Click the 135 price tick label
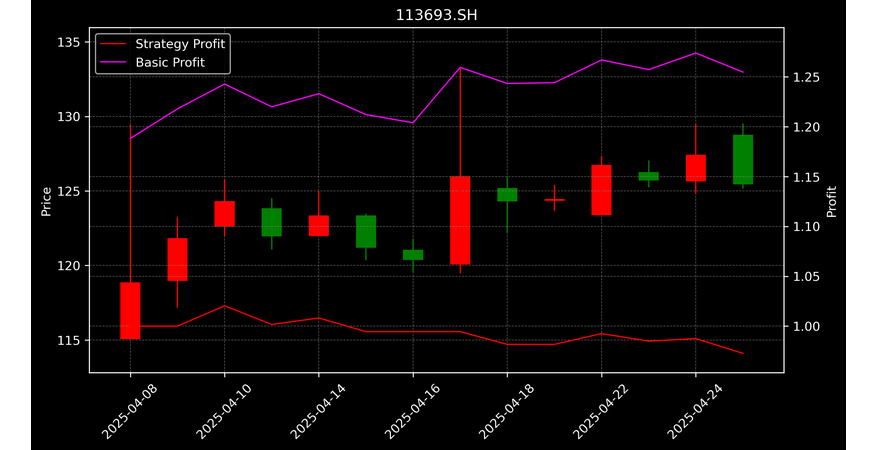This screenshot has width=878, height=450. pyautogui.click(x=68, y=43)
